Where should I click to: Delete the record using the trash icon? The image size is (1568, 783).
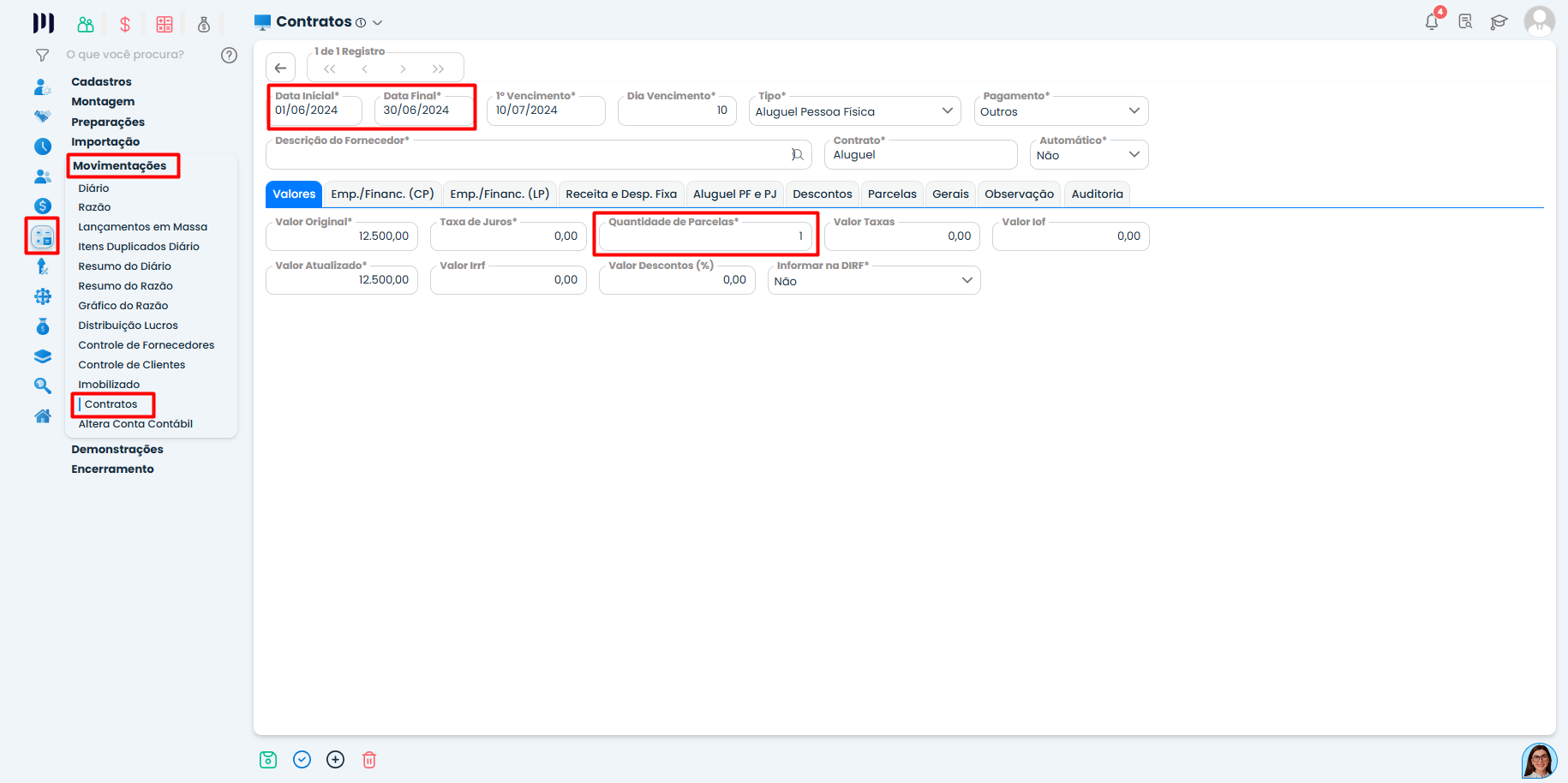pyautogui.click(x=369, y=760)
